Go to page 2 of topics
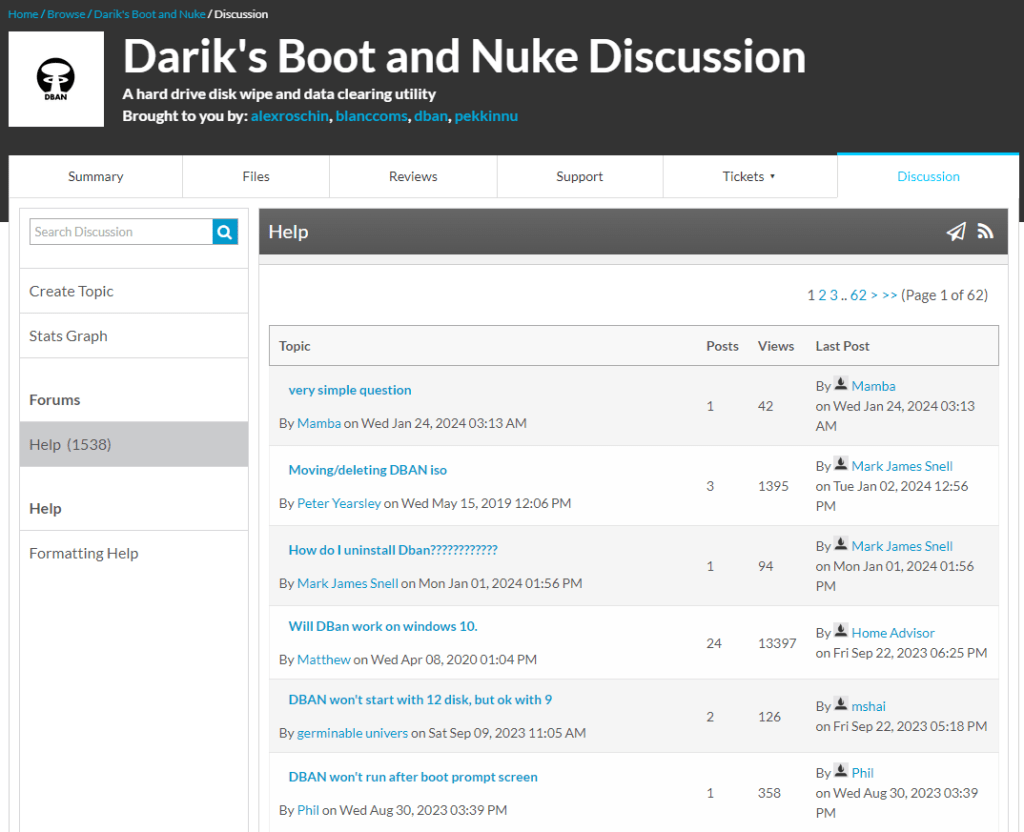 coord(822,295)
